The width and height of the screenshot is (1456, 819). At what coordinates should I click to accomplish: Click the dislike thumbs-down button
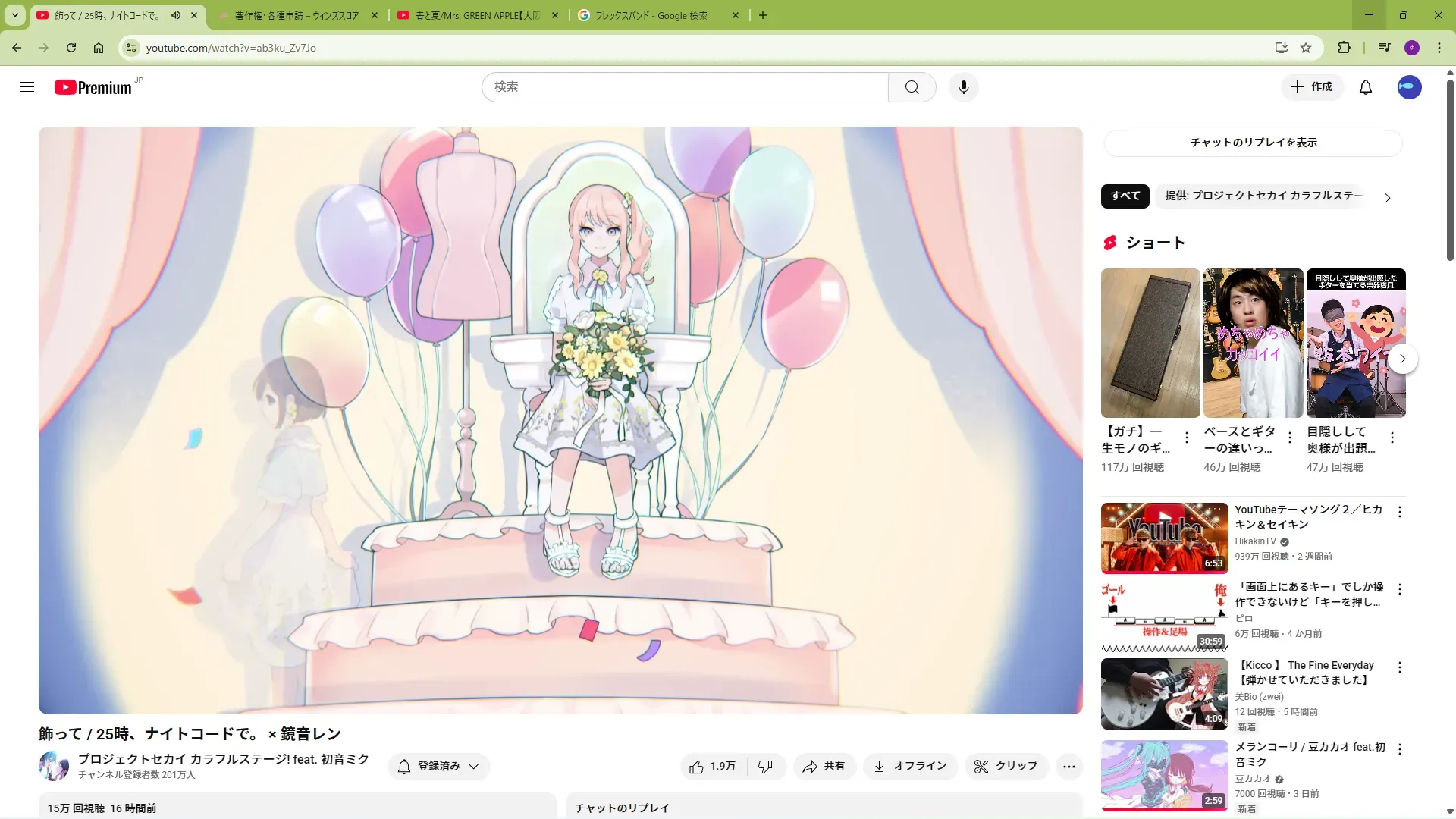(765, 767)
